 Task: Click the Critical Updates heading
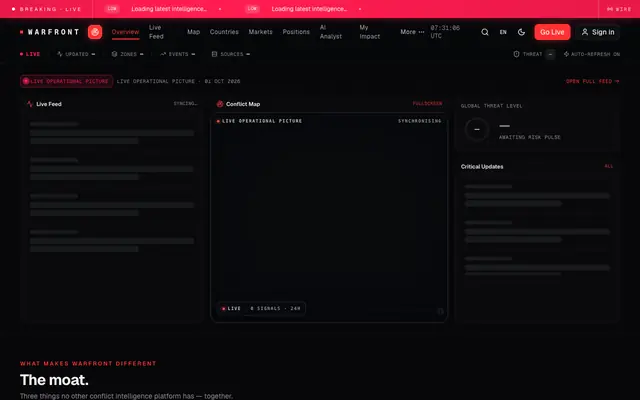point(482,167)
